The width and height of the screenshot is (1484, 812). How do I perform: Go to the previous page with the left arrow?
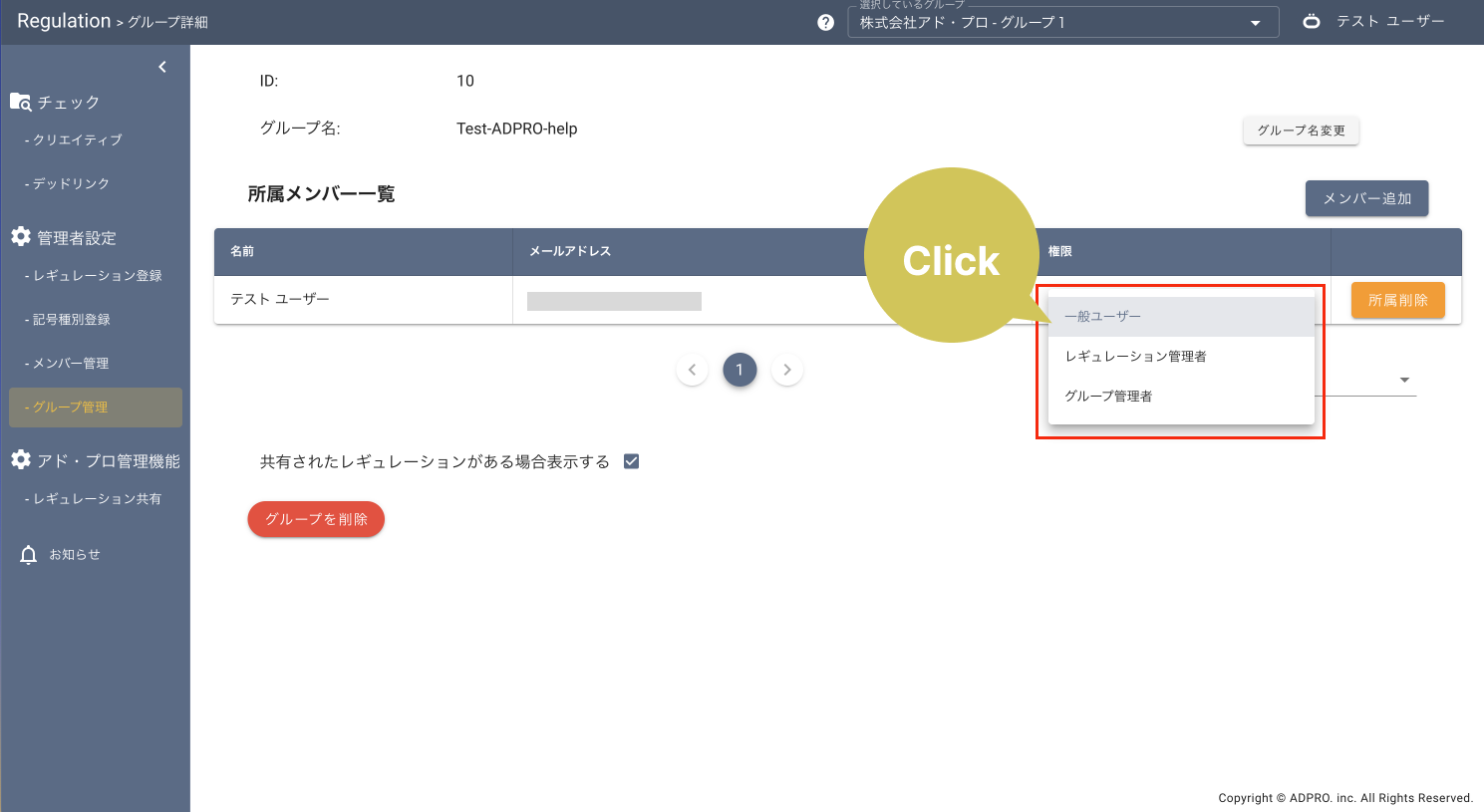(692, 370)
